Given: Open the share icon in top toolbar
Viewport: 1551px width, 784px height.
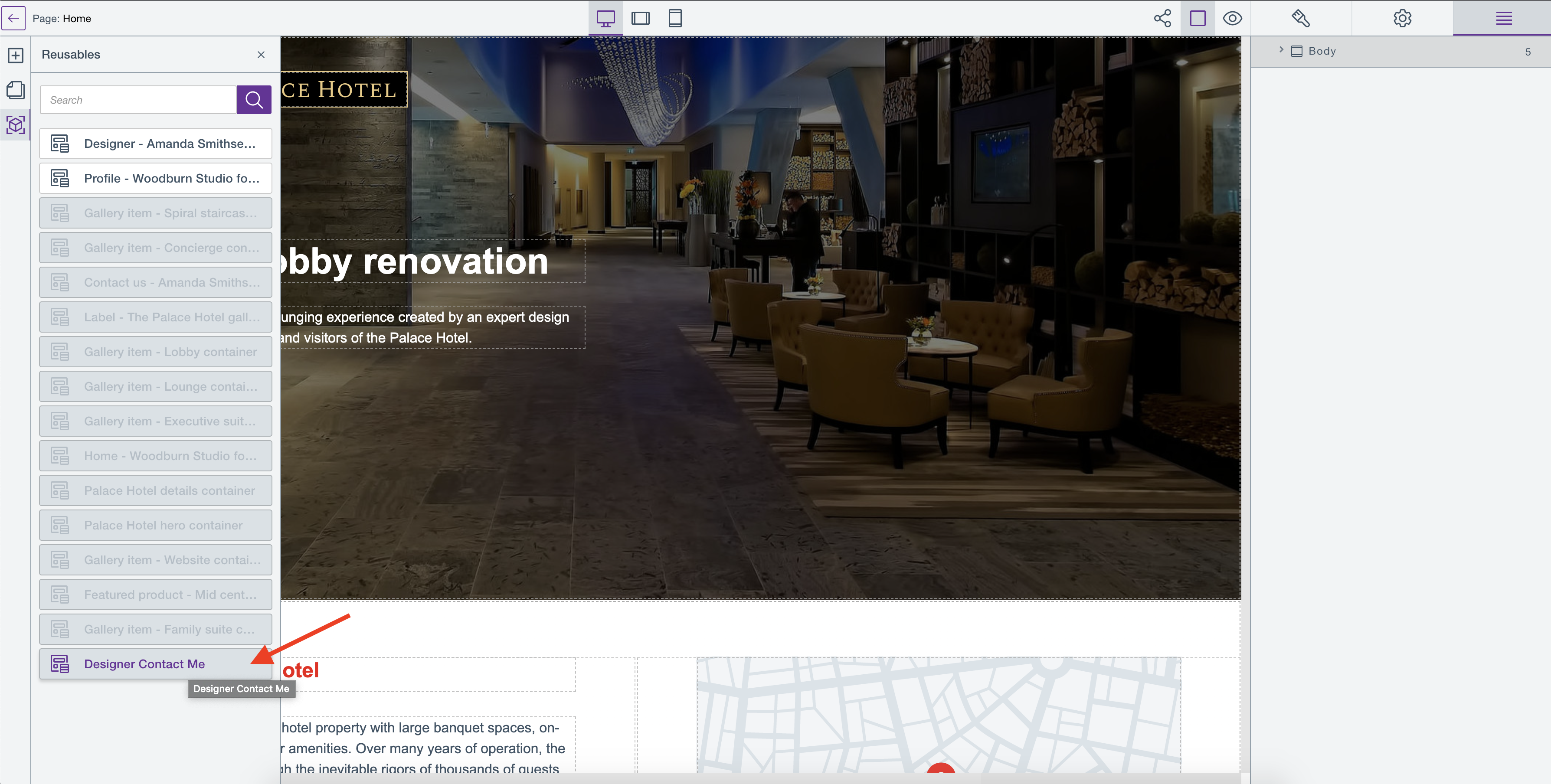Looking at the screenshot, I should click(1162, 18).
